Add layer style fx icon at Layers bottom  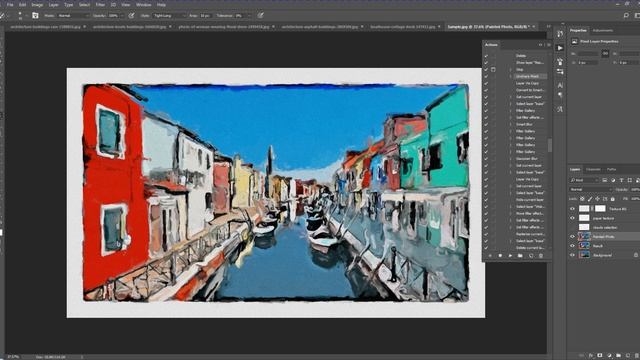tap(591, 356)
